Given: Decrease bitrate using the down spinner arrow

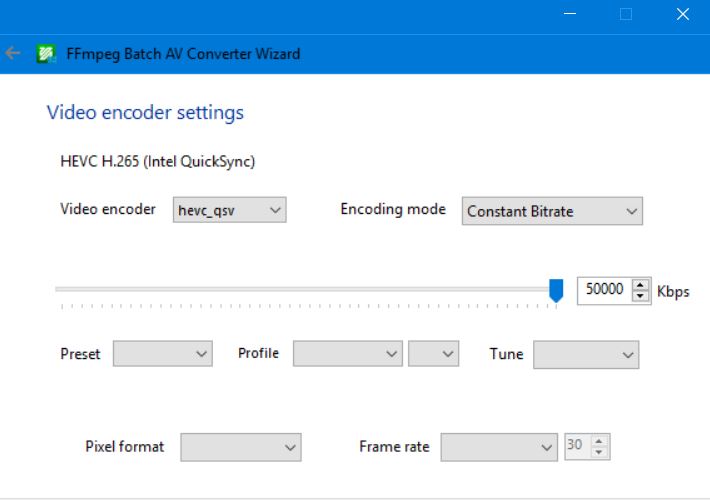Looking at the screenshot, I should tap(641, 296).
